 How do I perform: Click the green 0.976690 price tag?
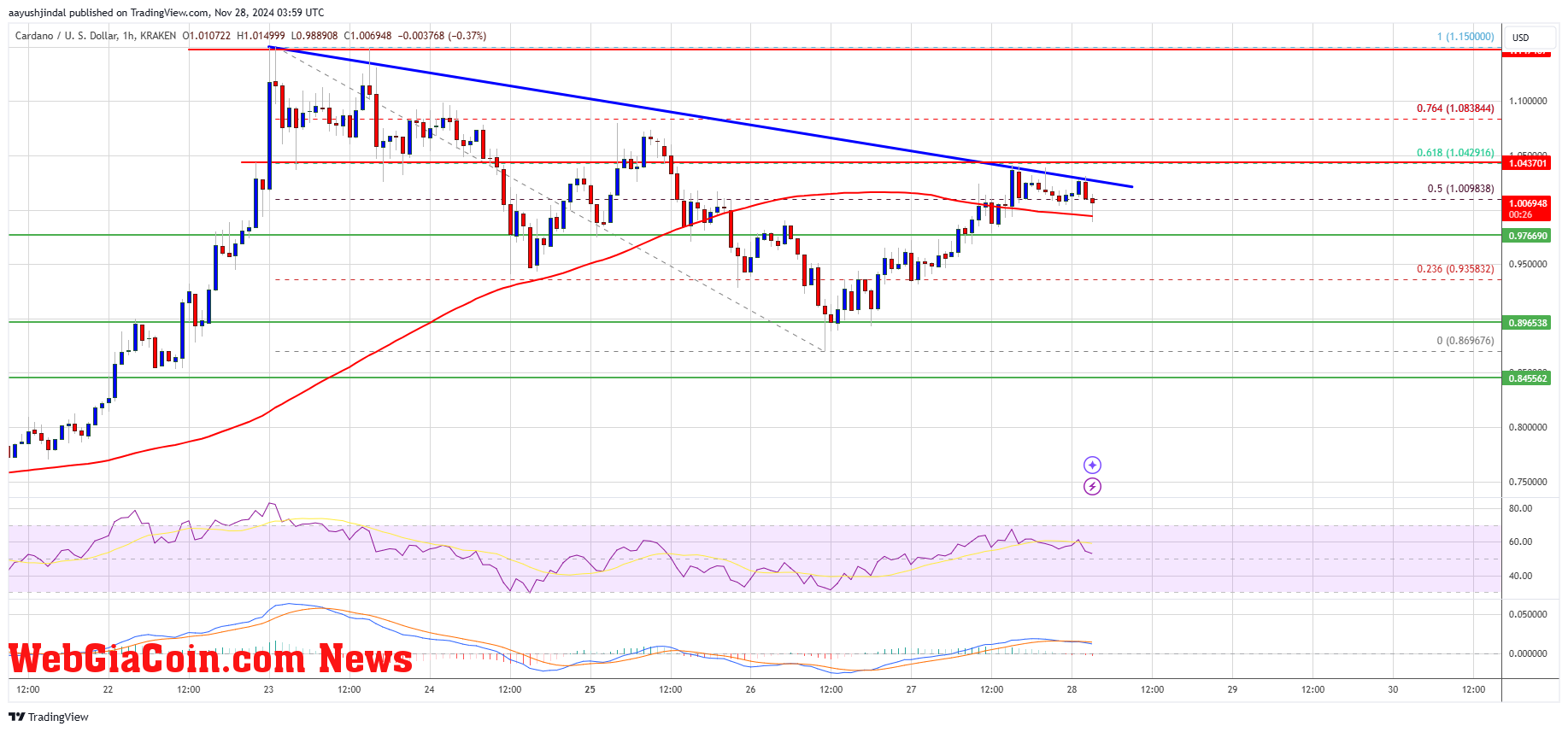pos(1527,236)
